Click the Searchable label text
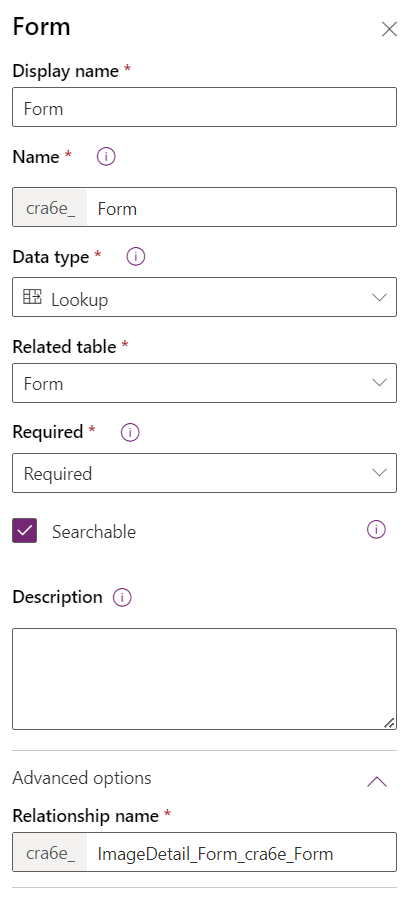 (94, 532)
